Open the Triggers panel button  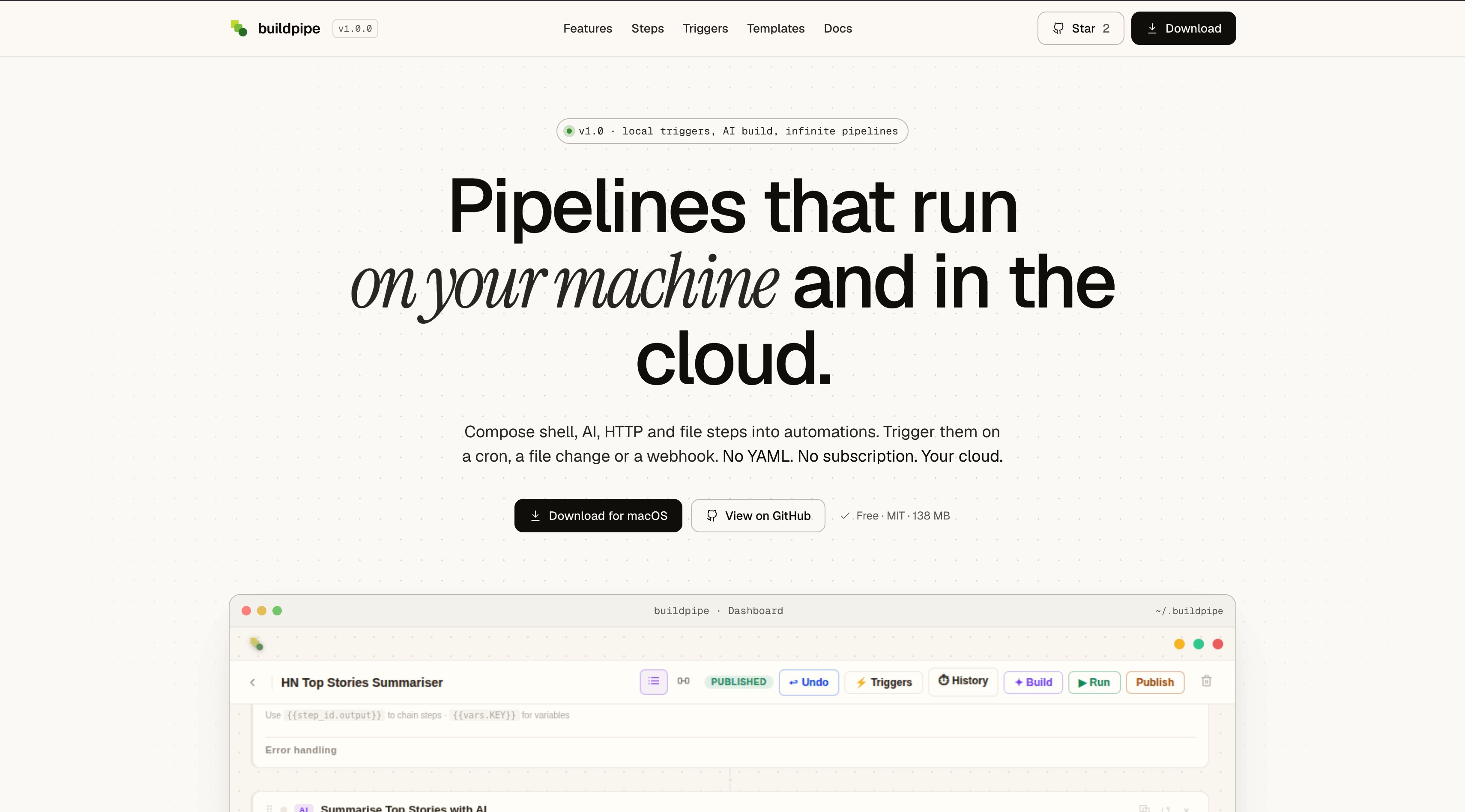pyautogui.click(x=884, y=682)
